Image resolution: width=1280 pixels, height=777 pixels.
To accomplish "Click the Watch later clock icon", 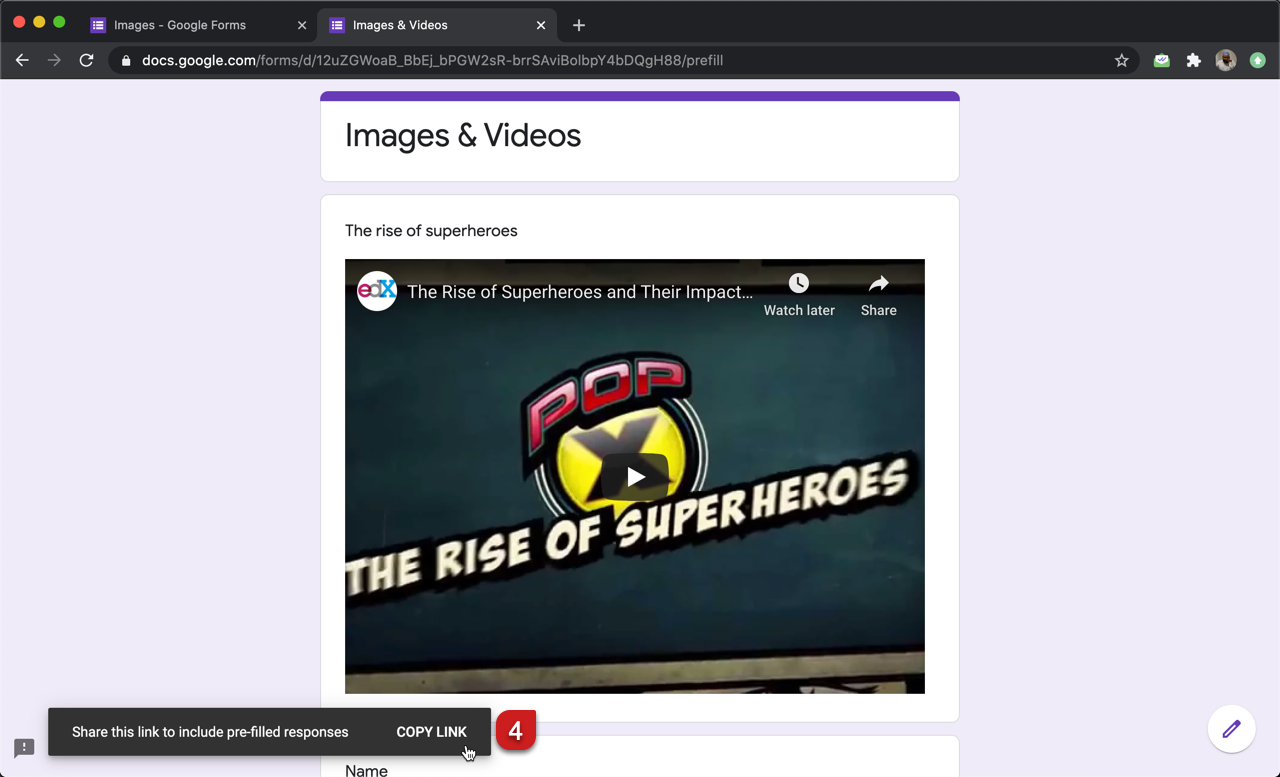I will click(x=798, y=283).
